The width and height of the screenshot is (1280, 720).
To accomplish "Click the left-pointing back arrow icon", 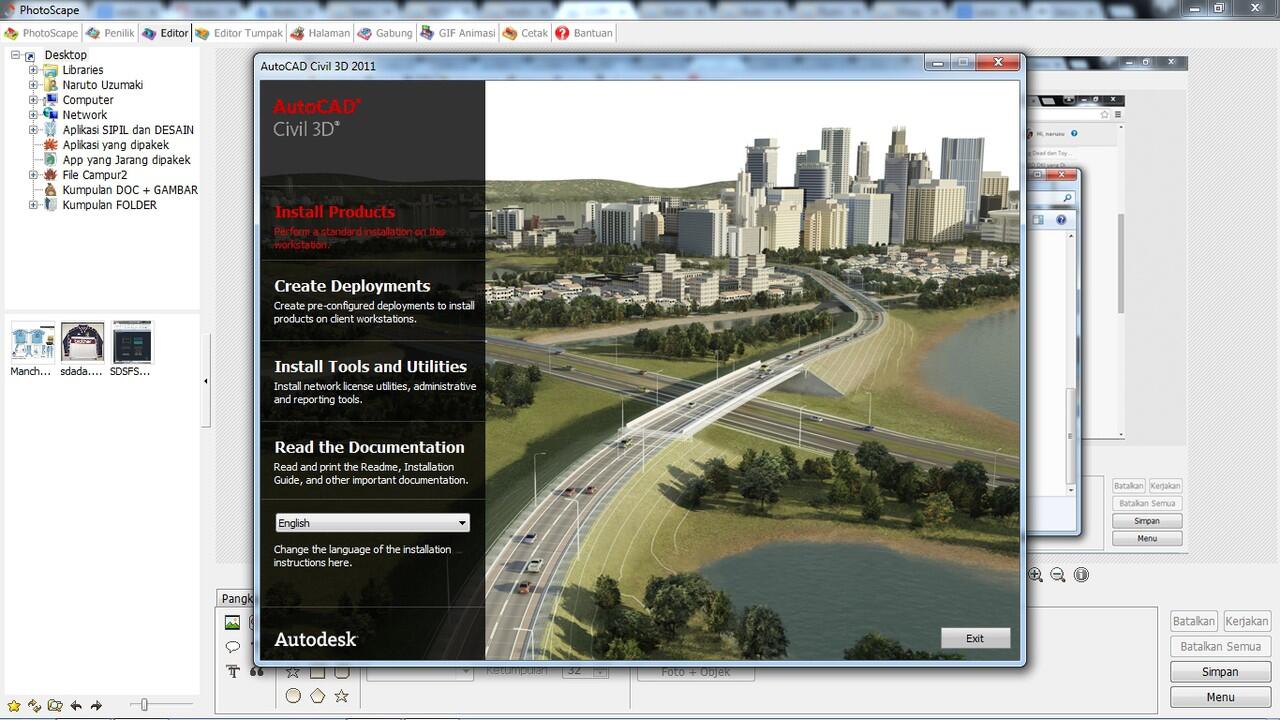I will click(76, 705).
